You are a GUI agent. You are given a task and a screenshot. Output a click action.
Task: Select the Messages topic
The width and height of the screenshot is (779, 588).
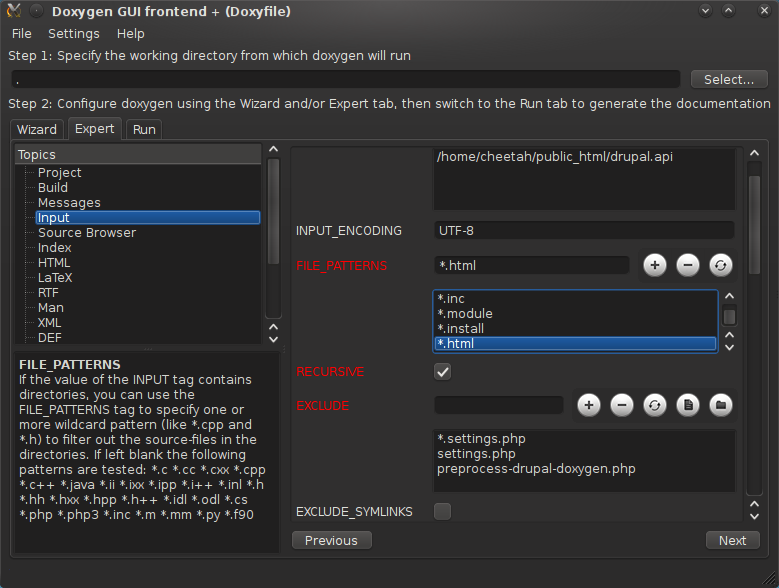pyautogui.click(x=69, y=203)
